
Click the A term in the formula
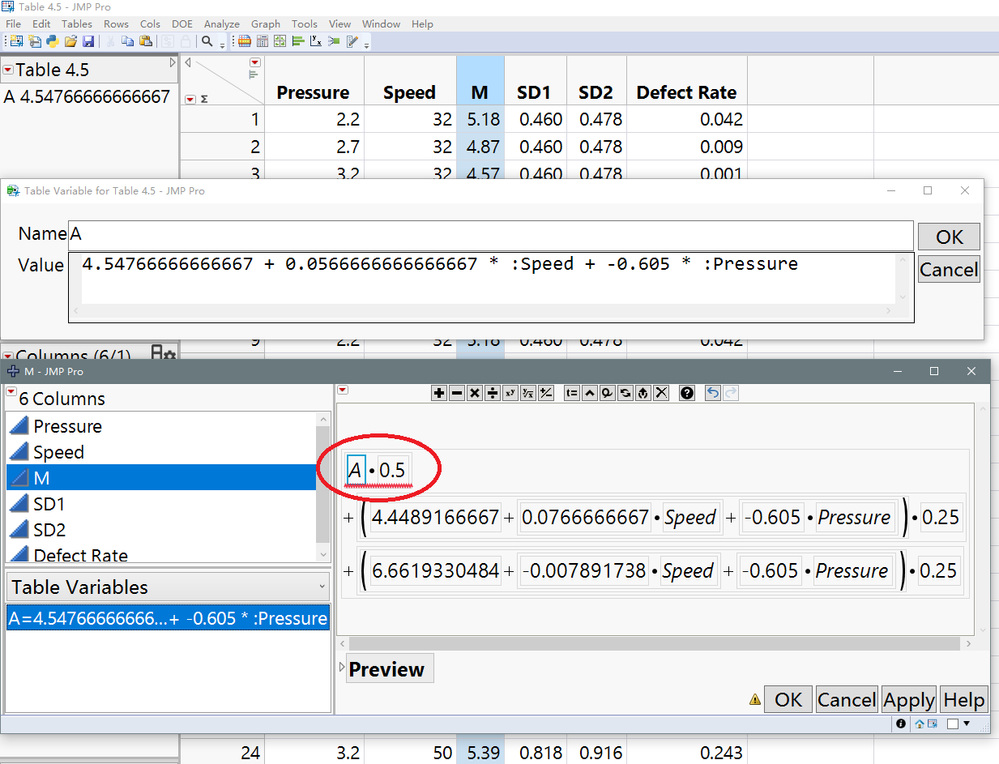(x=355, y=470)
